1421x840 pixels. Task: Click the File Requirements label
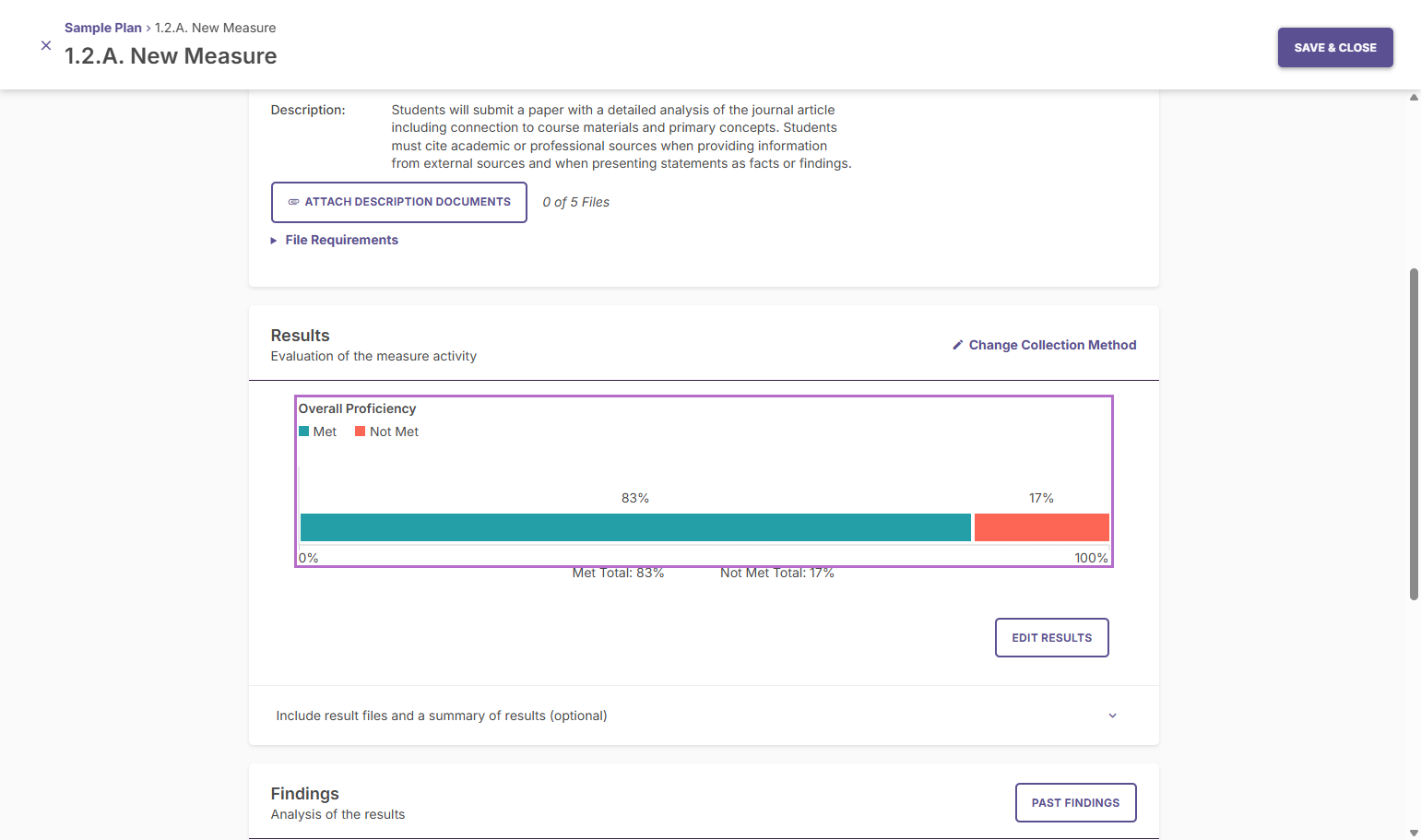click(x=342, y=240)
